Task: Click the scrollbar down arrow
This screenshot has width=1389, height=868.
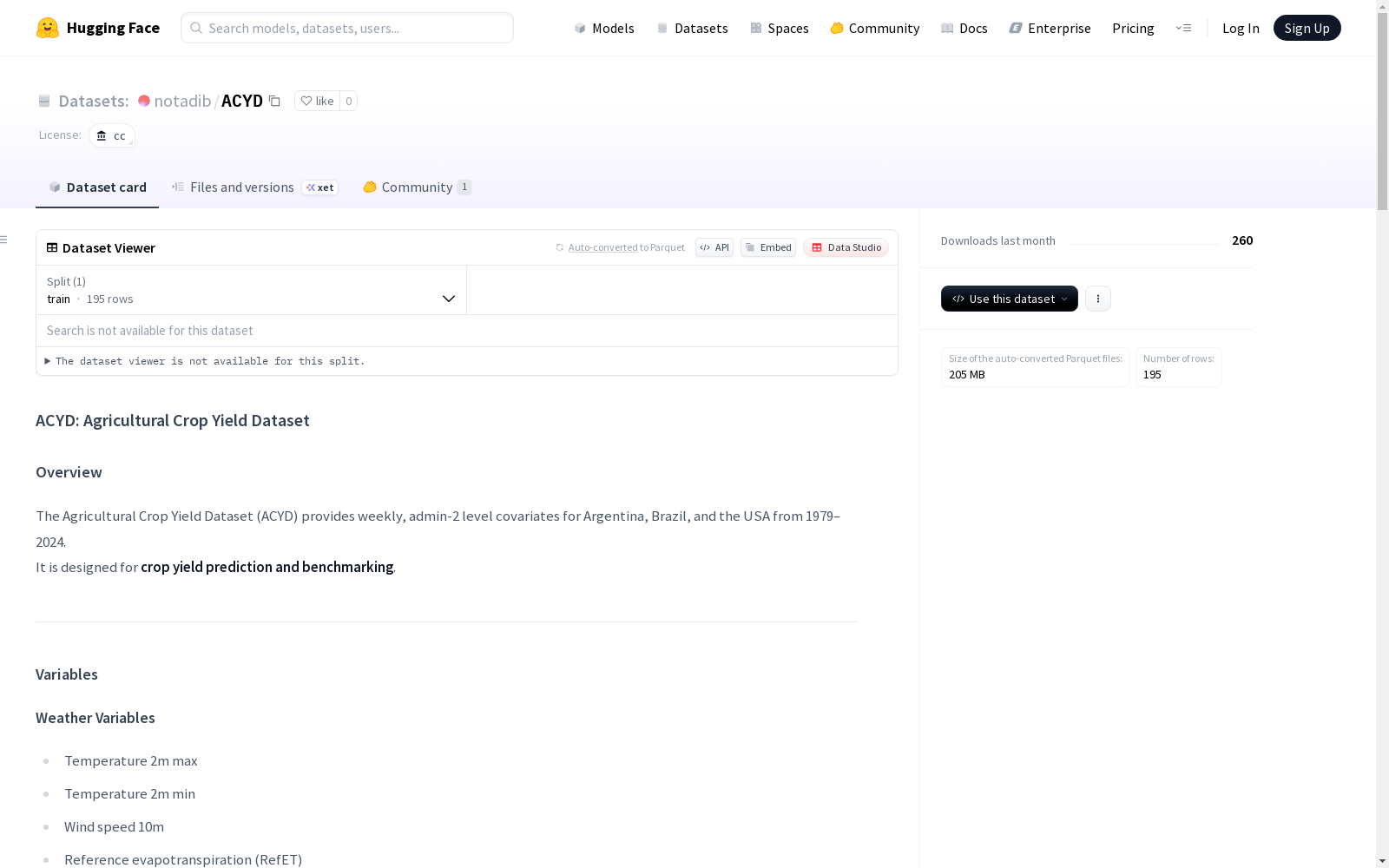Action: [x=1382, y=861]
